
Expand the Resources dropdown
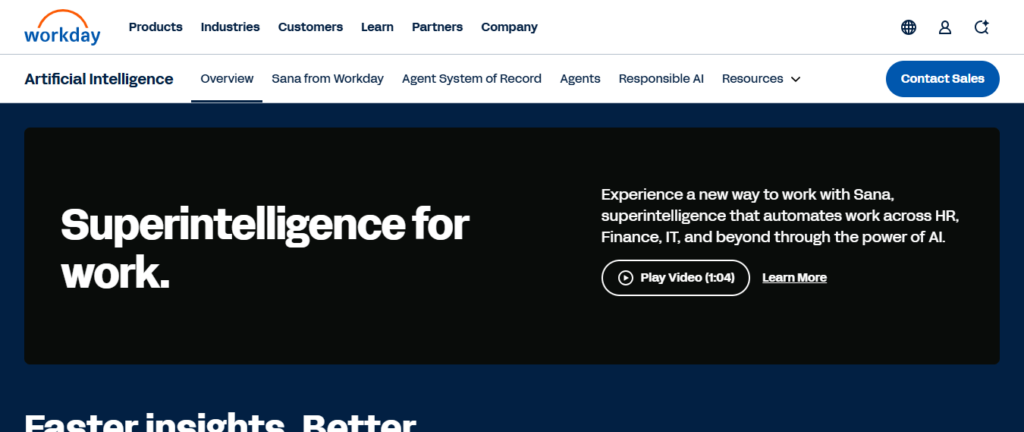[761, 79]
